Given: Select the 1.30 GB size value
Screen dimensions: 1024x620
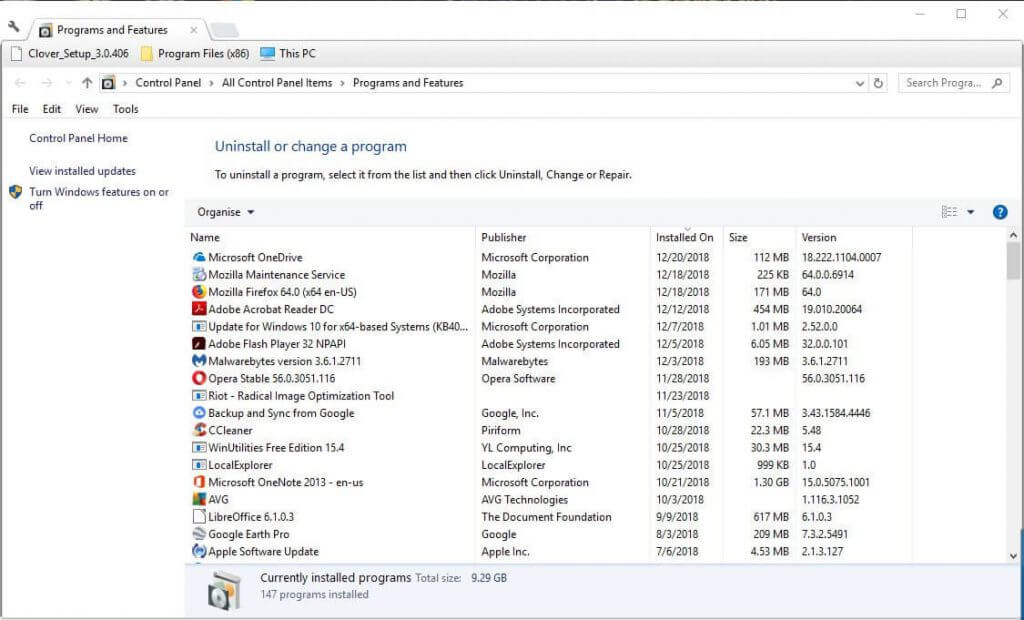Looking at the screenshot, I should [x=770, y=482].
